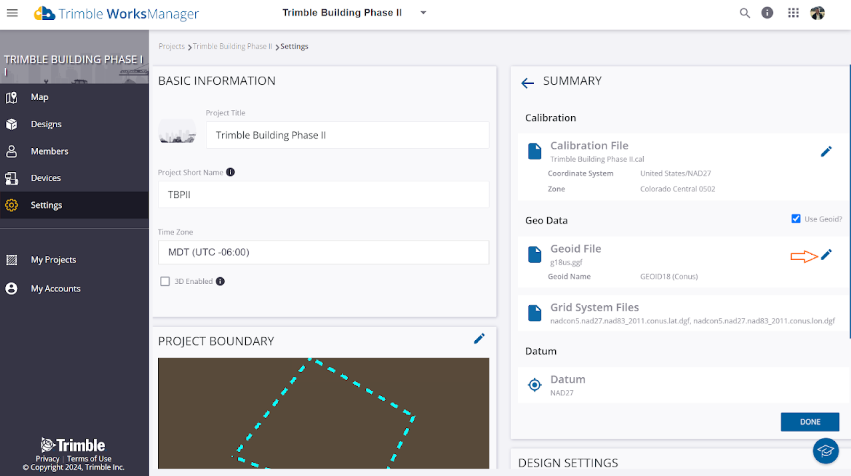
Task: Enable the 3D Enabled checkbox
Action: (165, 281)
